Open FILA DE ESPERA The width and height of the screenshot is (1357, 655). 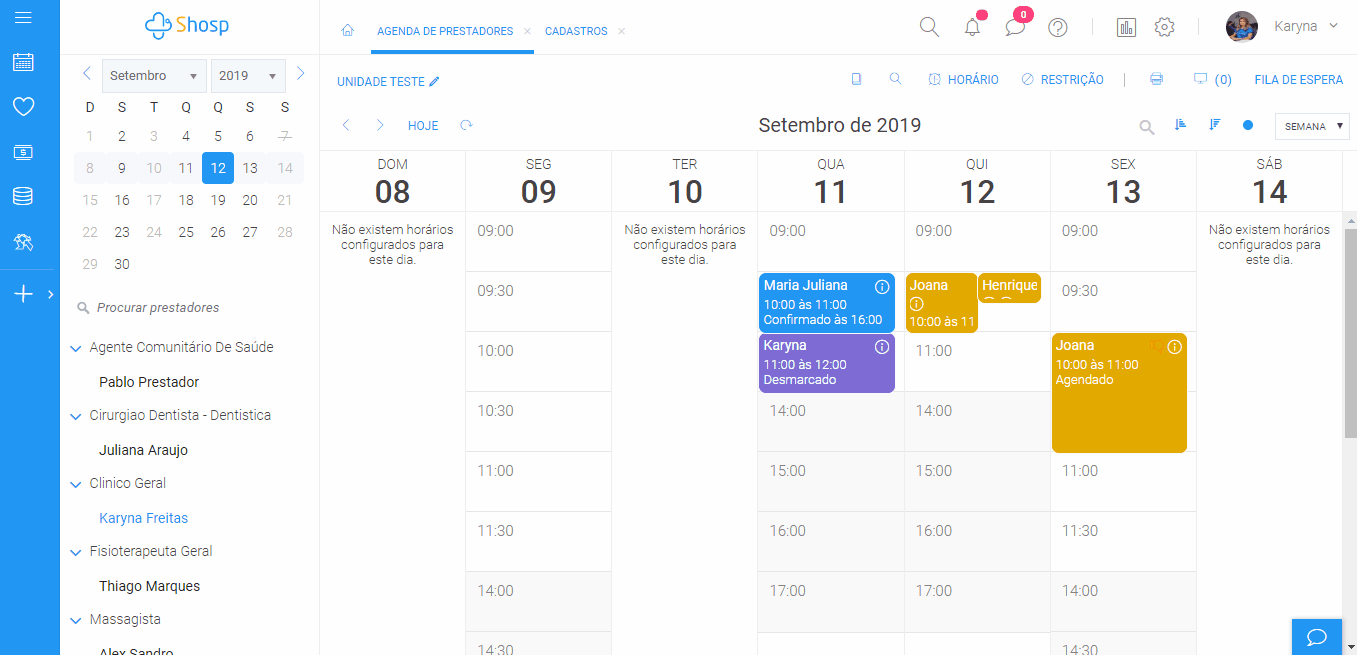[x=1298, y=79]
